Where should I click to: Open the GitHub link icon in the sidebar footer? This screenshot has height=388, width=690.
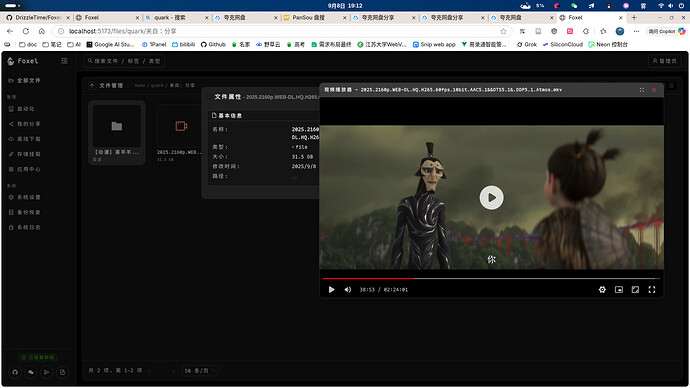pos(15,372)
